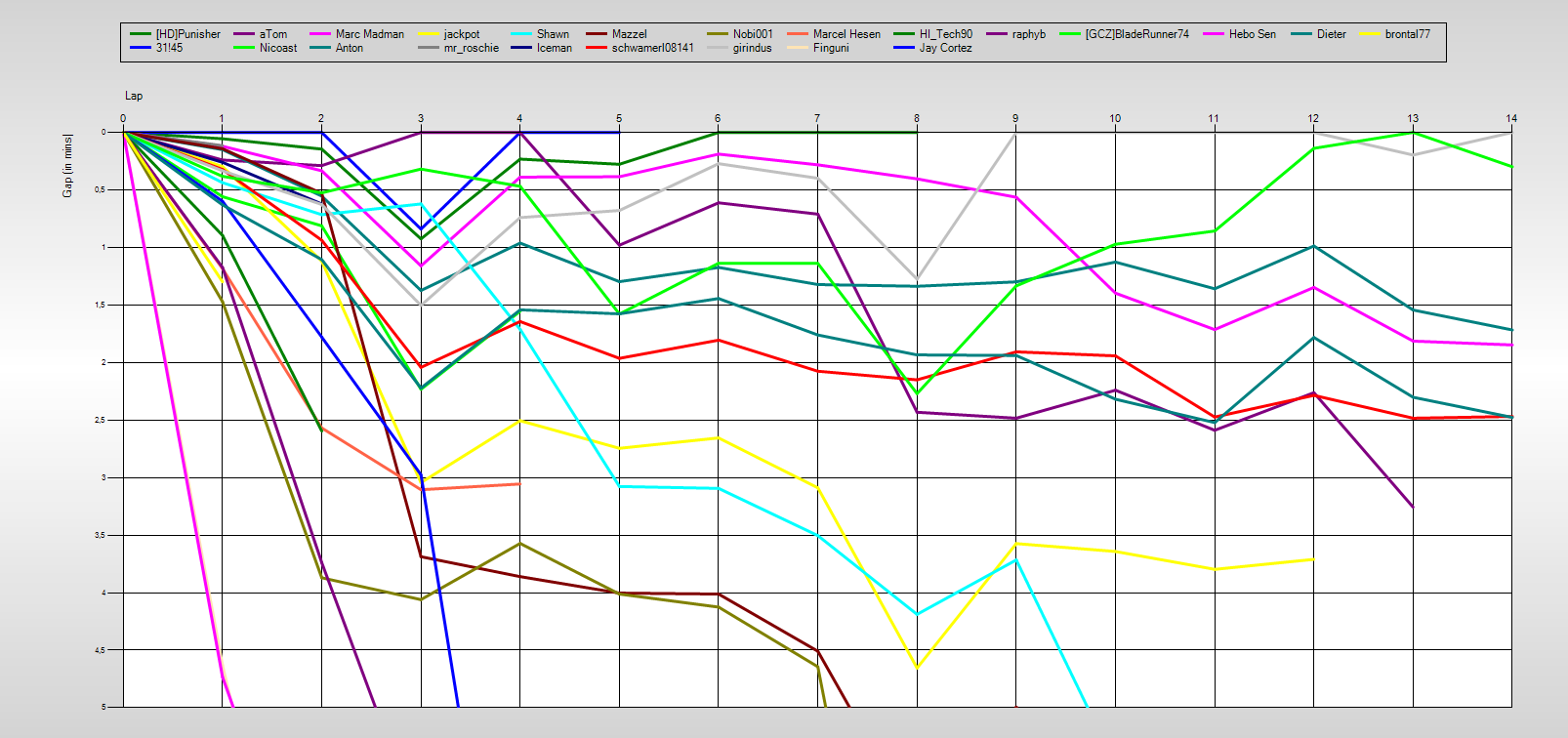Select the Shawn legend entry
This screenshot has width=1568, height=738.
tap(553, 34)
